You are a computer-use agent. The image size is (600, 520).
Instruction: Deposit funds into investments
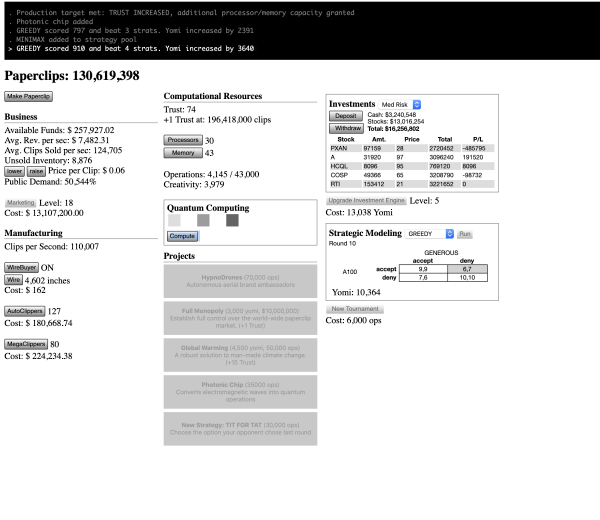(343, 116)
